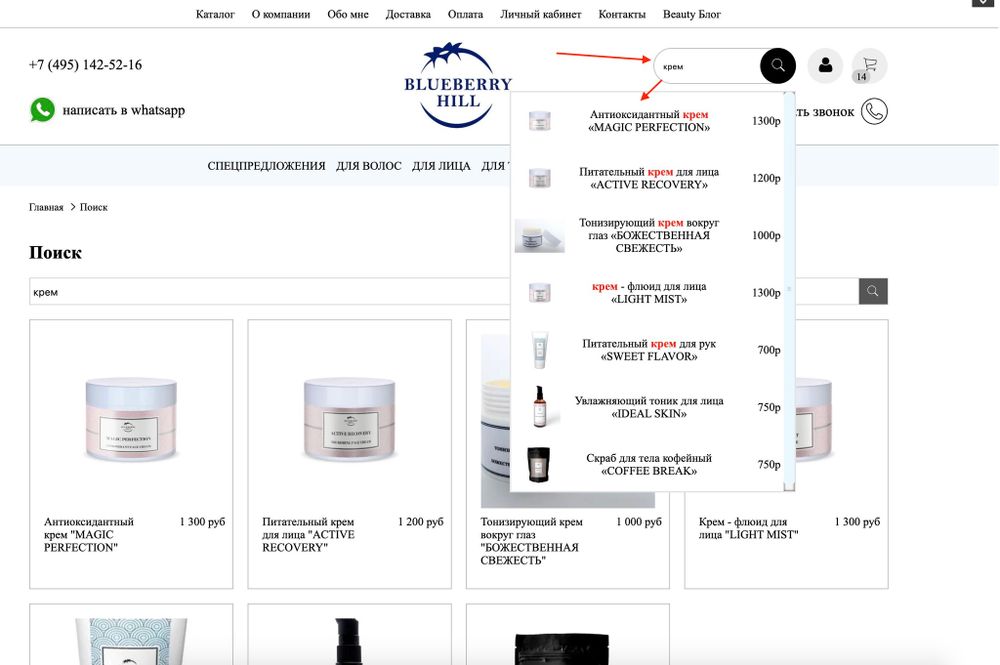Go to Главная breadcrumb

(x=46, y=207)
